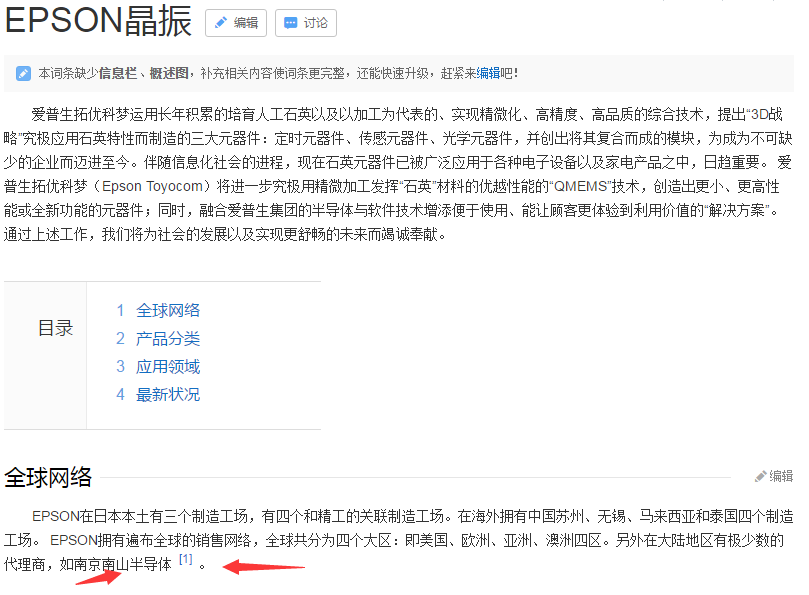This screenshot has width=809, height=595.
Task: Click the pencil icon in the top 编辑 button
Action: pyautogui.click(x=221, y=23)
